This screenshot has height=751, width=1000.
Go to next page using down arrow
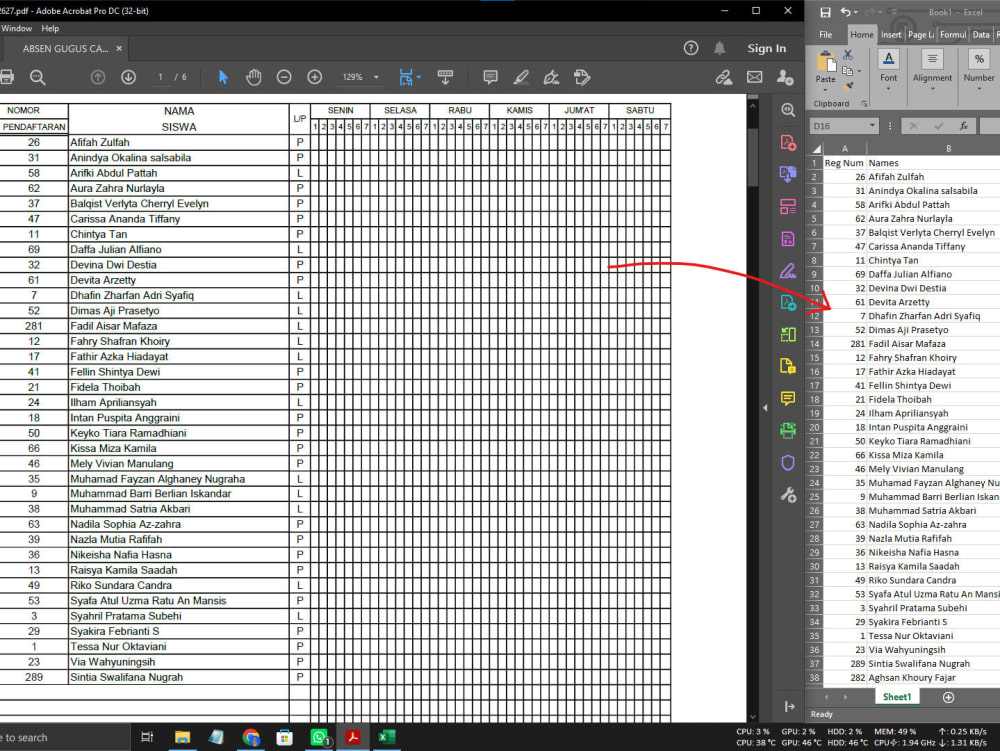pyautogui.click(x=128, y=77)
